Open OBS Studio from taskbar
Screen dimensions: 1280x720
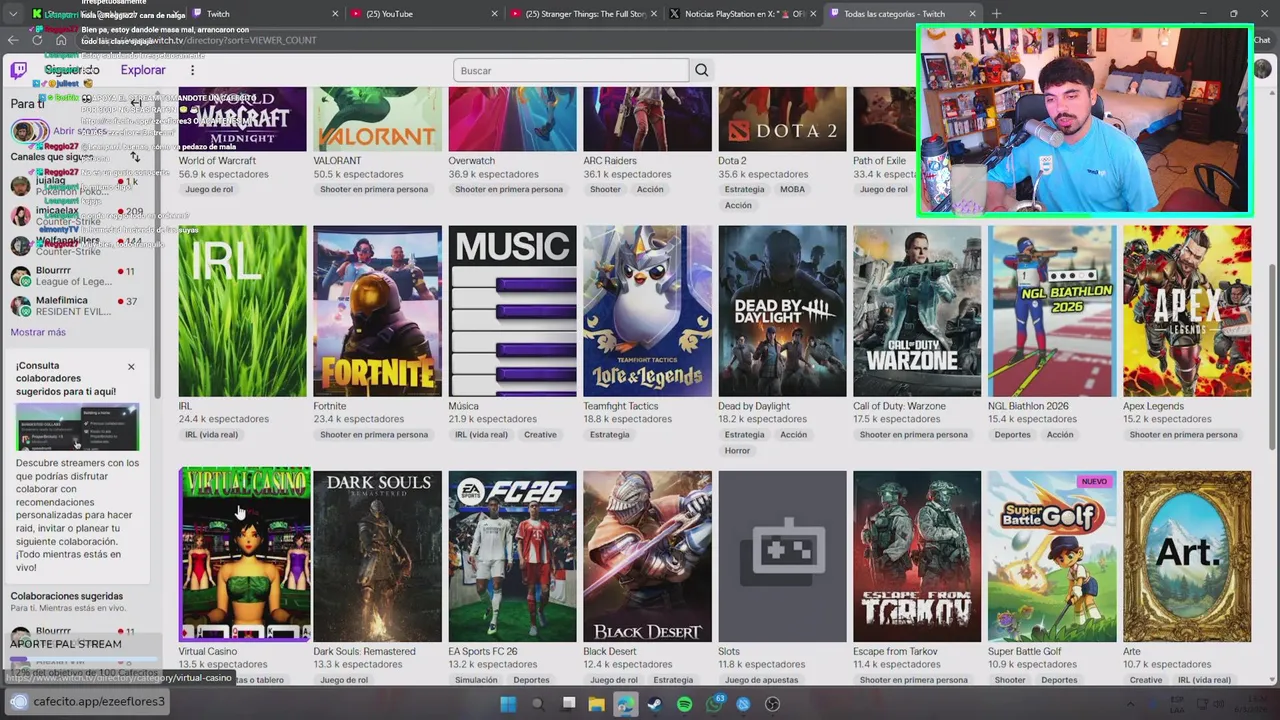click(772, 704)
